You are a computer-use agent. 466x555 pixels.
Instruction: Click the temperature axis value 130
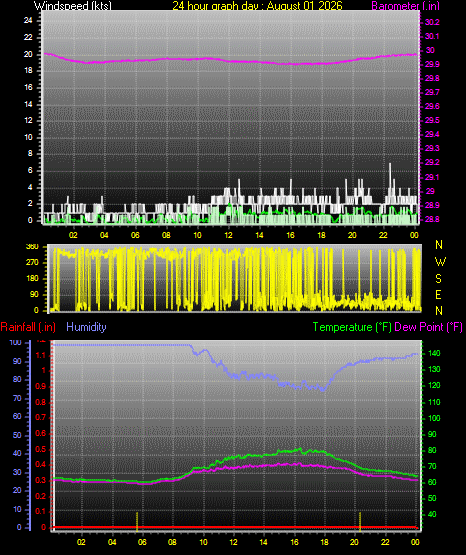click(435, 370)
